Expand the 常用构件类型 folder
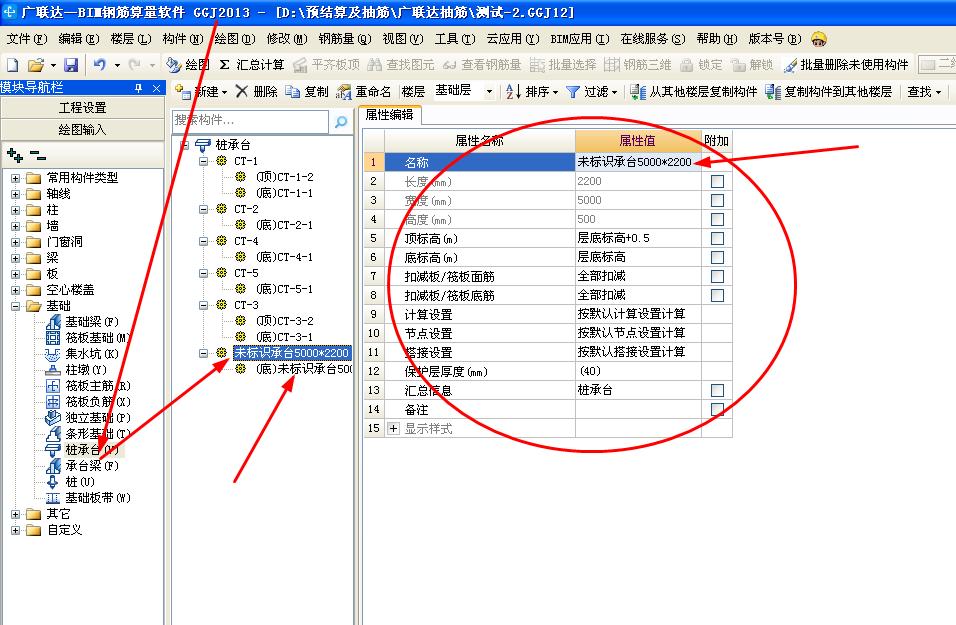The image size is (956, 625). point(16,178)
